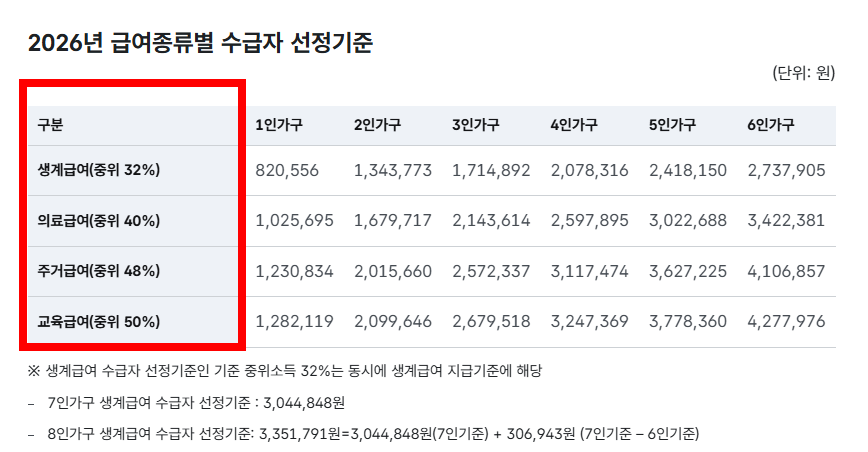Click the cell value 4,277,976

(x=786, y=321)
